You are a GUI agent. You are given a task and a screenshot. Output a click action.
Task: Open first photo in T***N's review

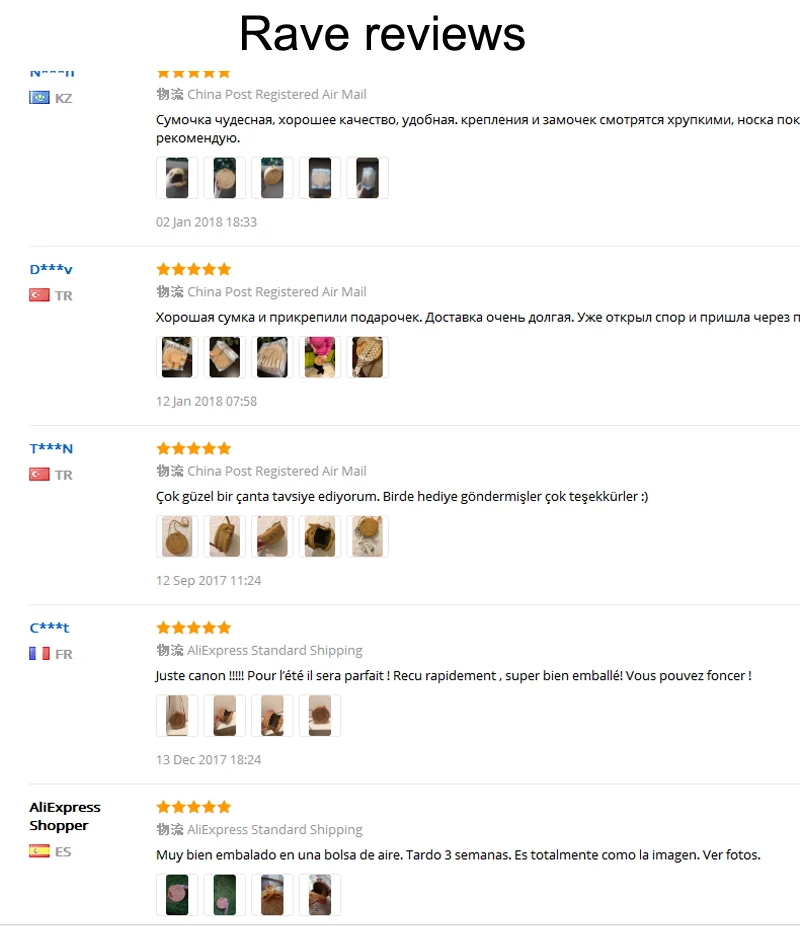177,536
